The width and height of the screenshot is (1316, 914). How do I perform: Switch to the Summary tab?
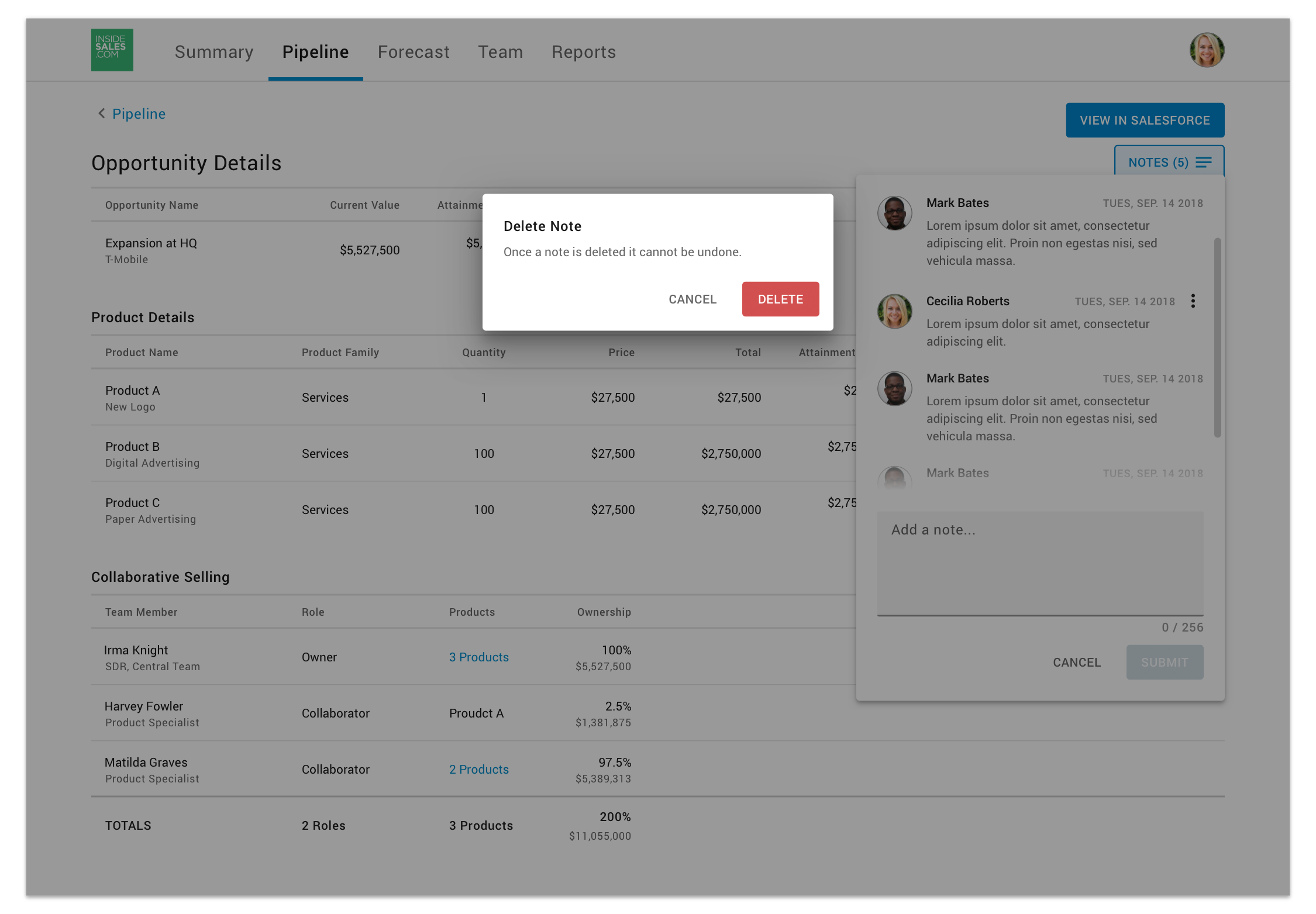[214, 52]
